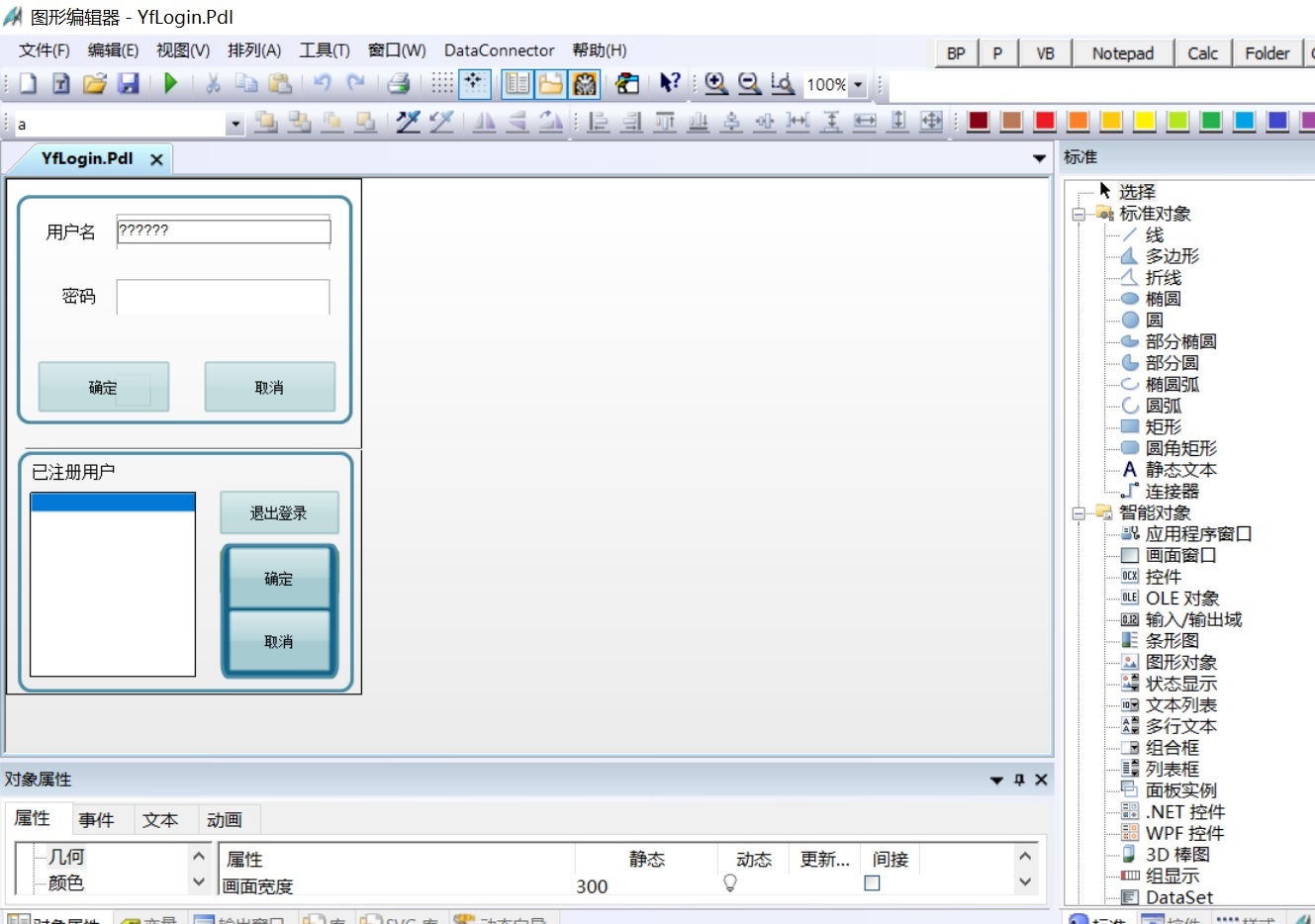Screen dimensions: 1315x924
Task: Toggle the snap to grid button
Action: tap(475, 84)
